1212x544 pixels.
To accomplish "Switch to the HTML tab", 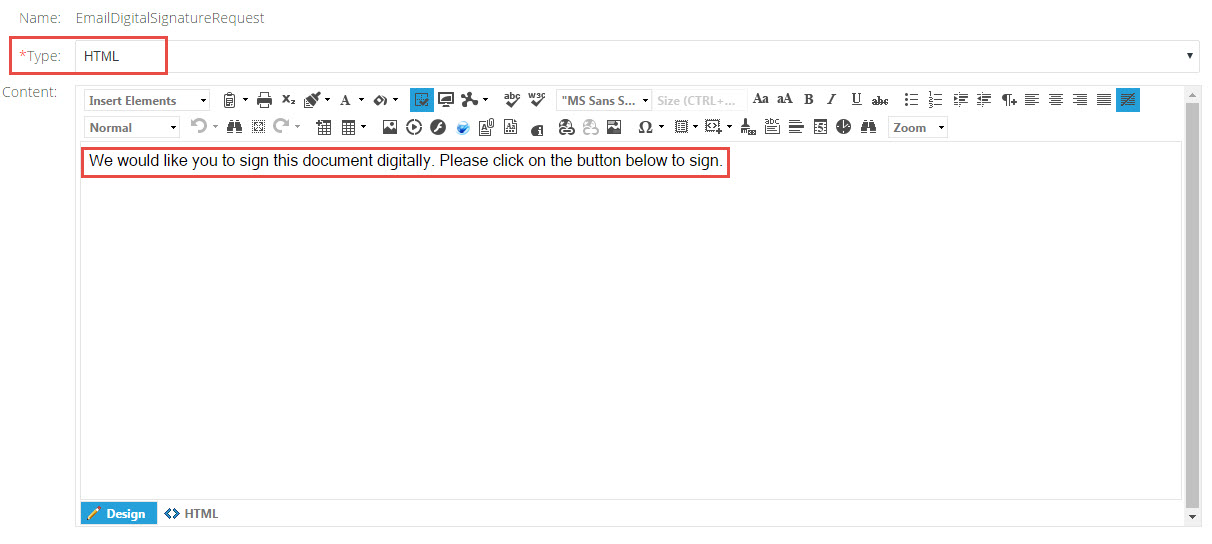I will click(x=192, y=513).
